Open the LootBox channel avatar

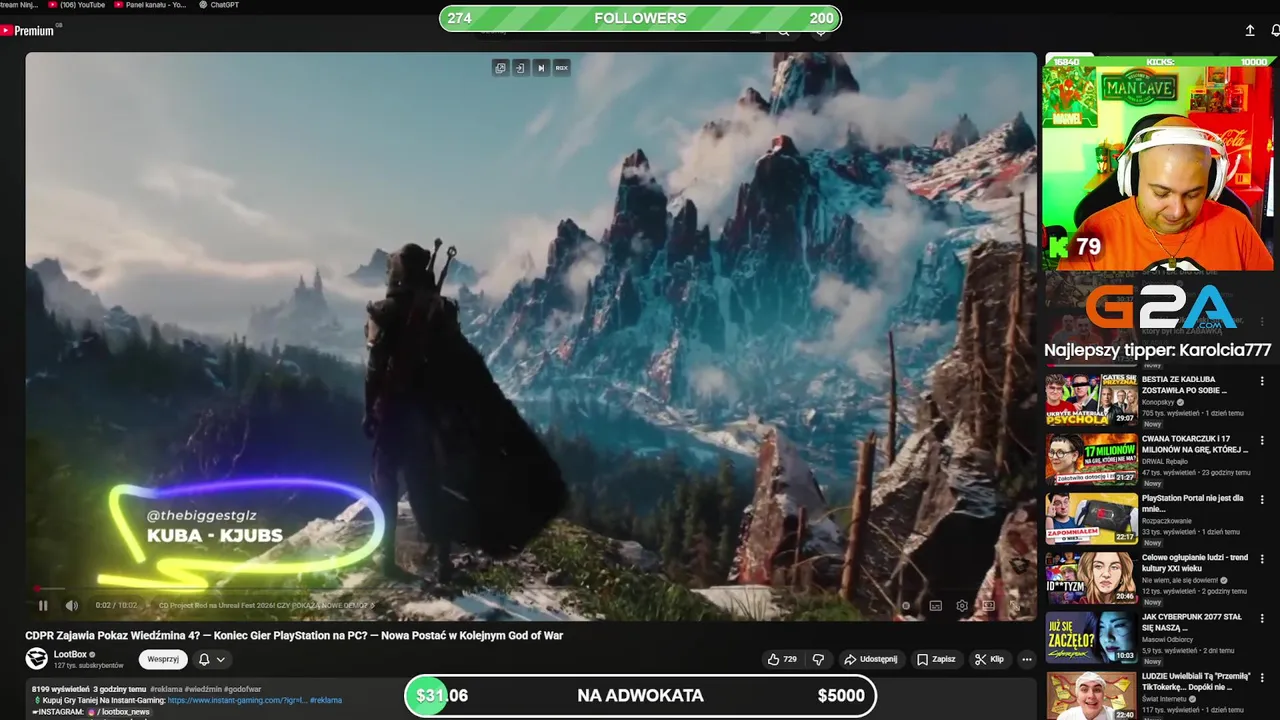click(x=36, y=658)
